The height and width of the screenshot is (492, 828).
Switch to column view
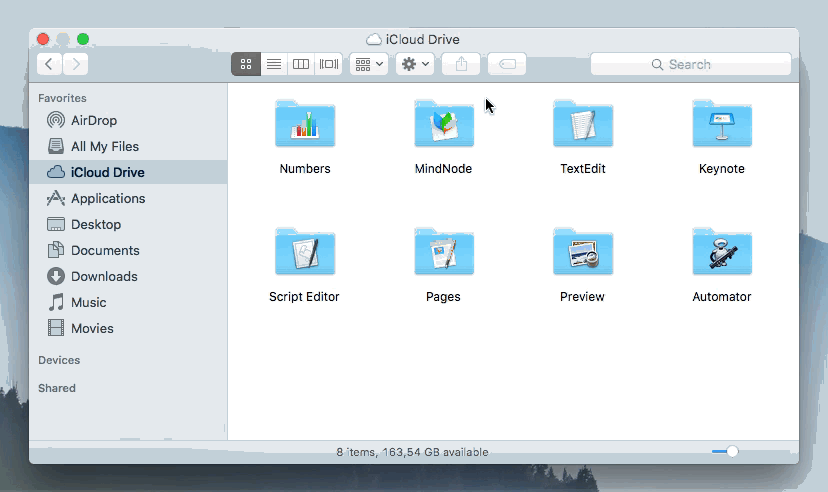[x=301, y=64]
